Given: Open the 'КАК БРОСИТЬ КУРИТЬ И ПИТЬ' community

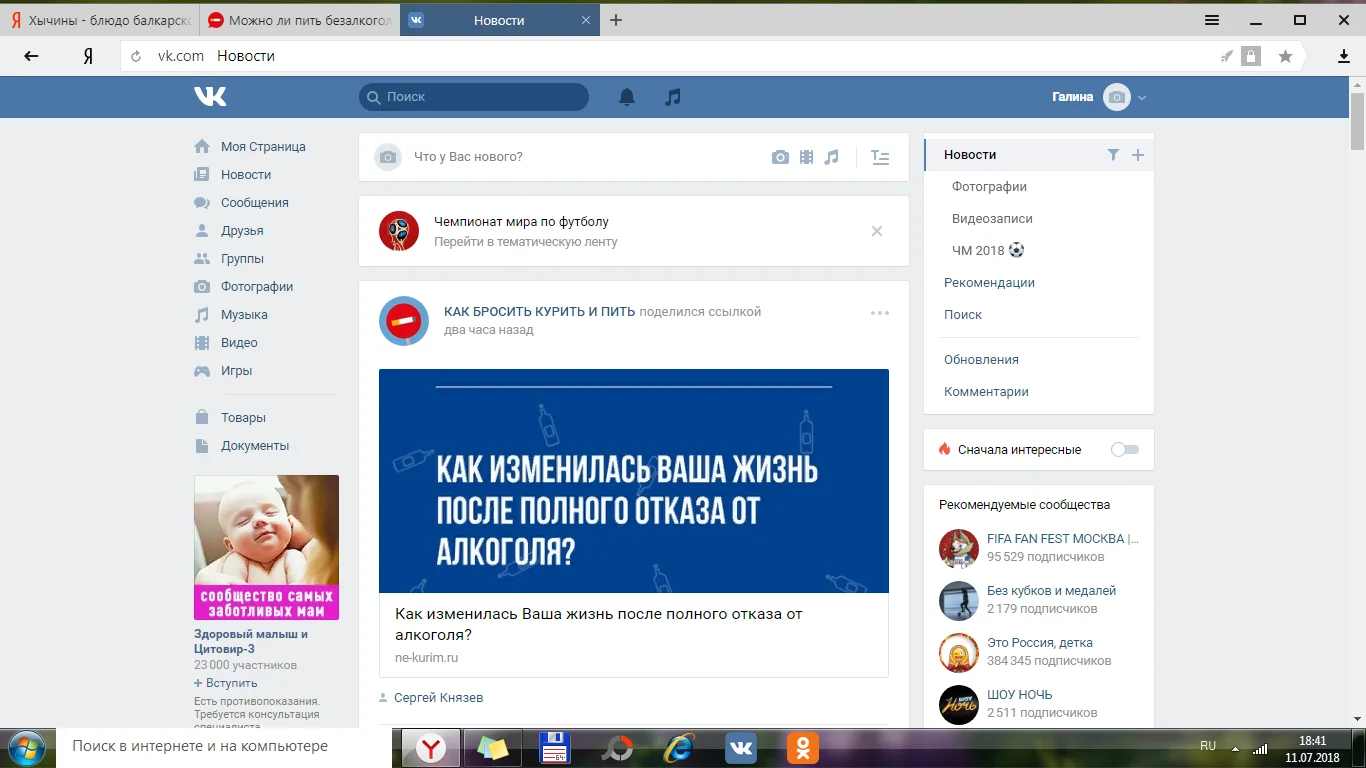Looking at the screenshot, I should point(539,311).
